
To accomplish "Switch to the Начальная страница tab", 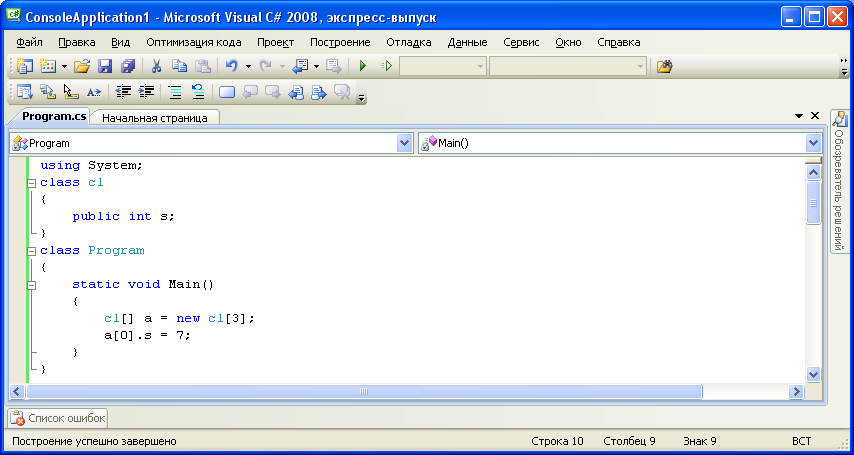I will pyautogui.click(x=155, y=118).
